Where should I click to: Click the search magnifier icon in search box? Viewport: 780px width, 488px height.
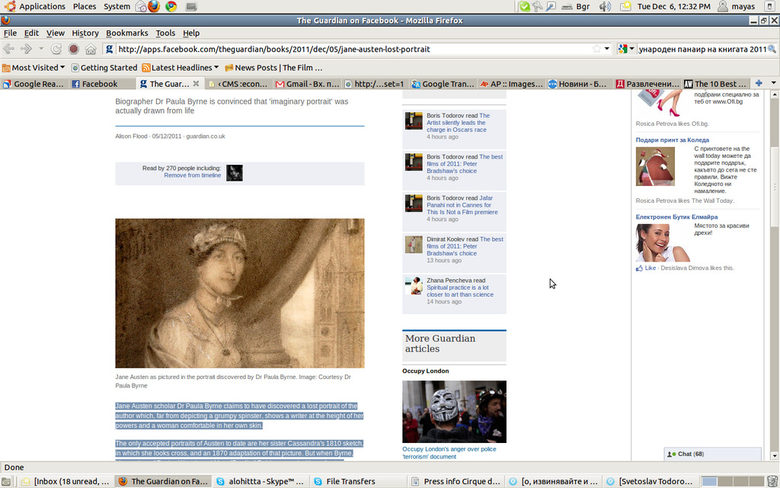point(772,49)
